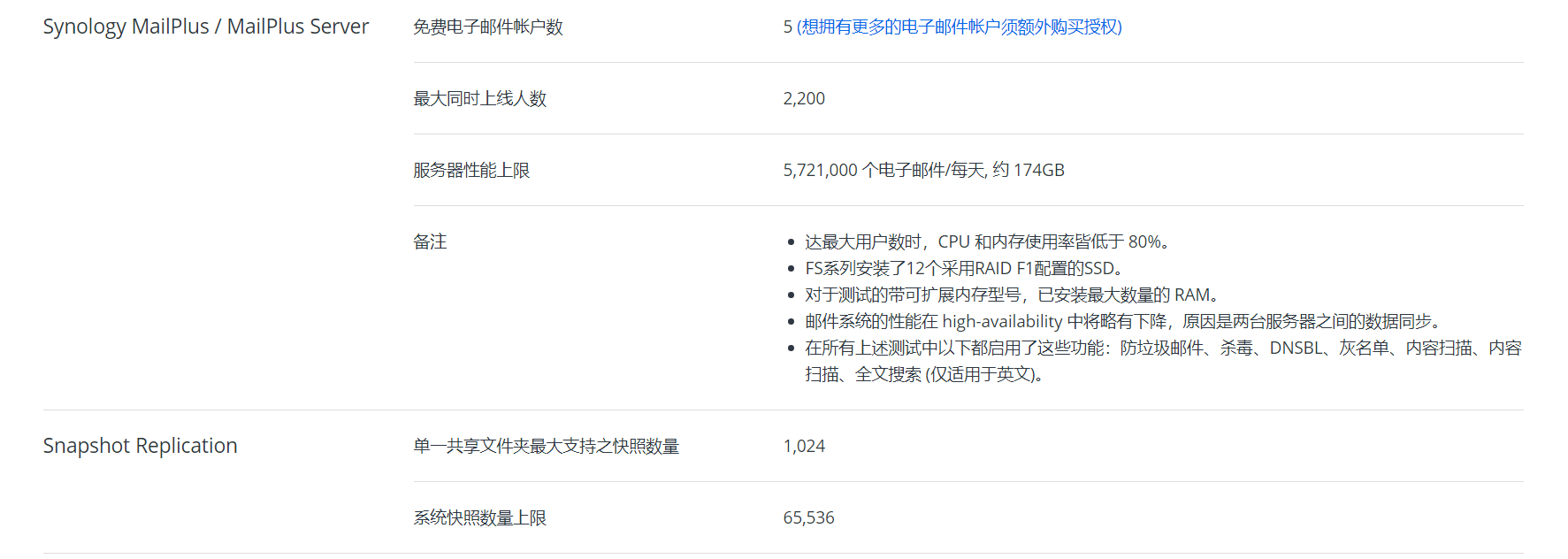
Task: Click the 约 174GB text in server performance
Action: 1029,171
